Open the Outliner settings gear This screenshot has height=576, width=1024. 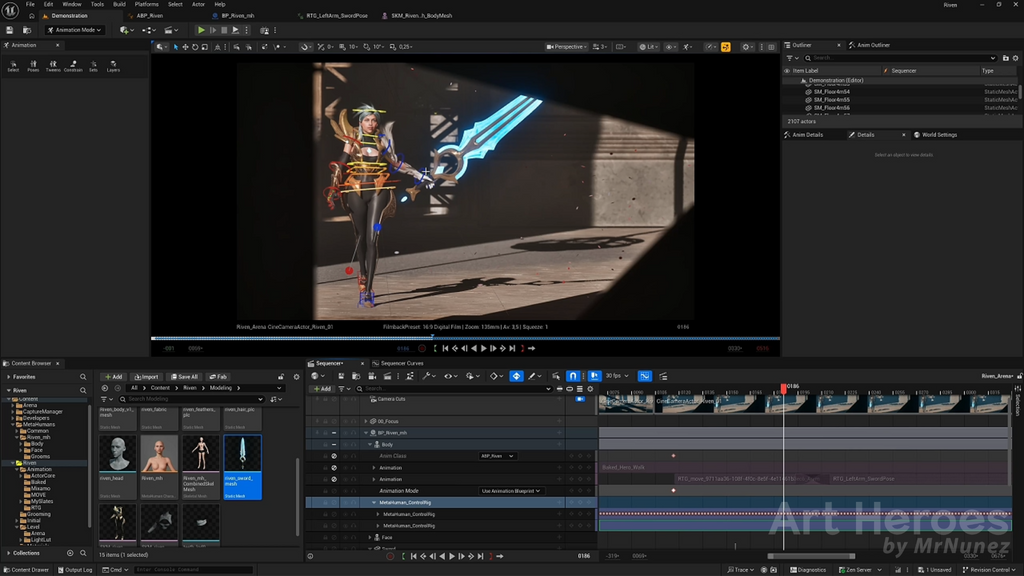[1016, 58]
